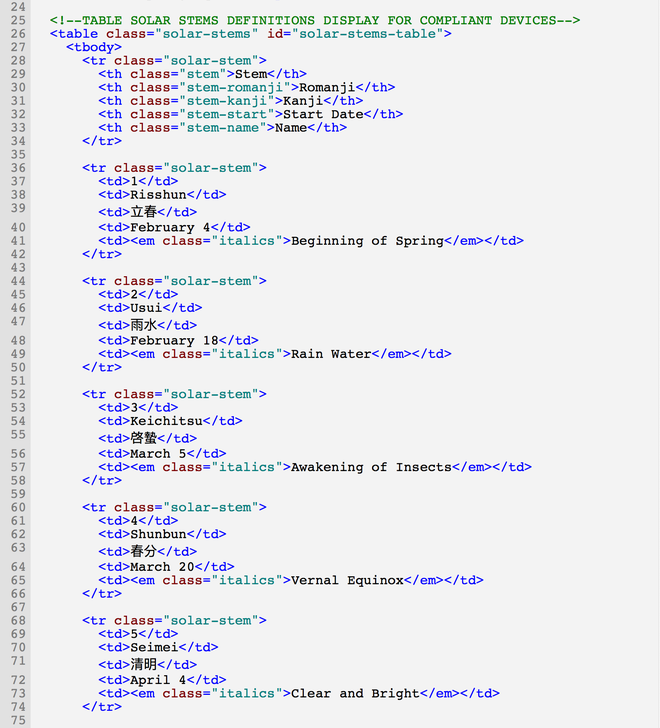
Task: Click the closing tr tag on line 58
Action: click(x=102, y=481)
